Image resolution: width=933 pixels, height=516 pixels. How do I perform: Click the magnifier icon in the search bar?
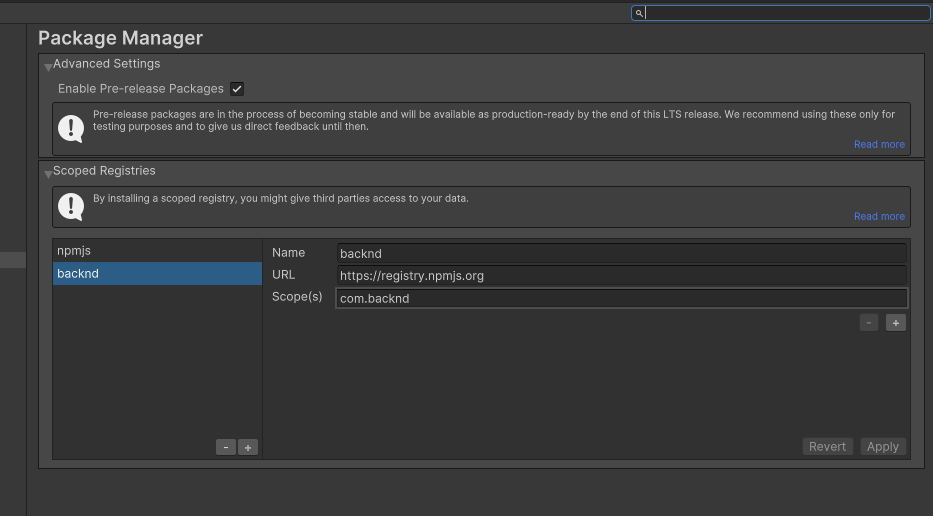click(639, 13)
